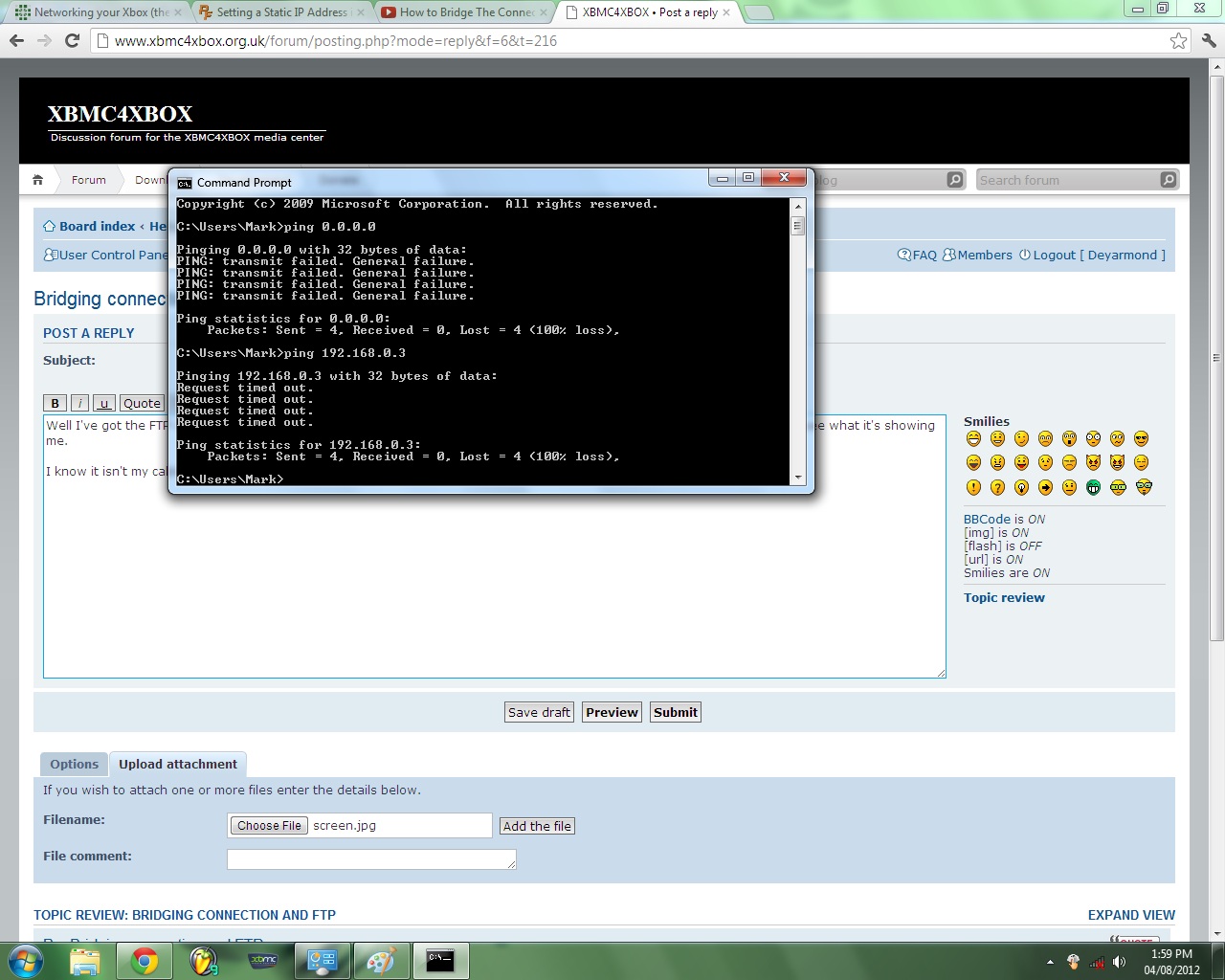Click Choose File for attachment

[x=269, y=826]
